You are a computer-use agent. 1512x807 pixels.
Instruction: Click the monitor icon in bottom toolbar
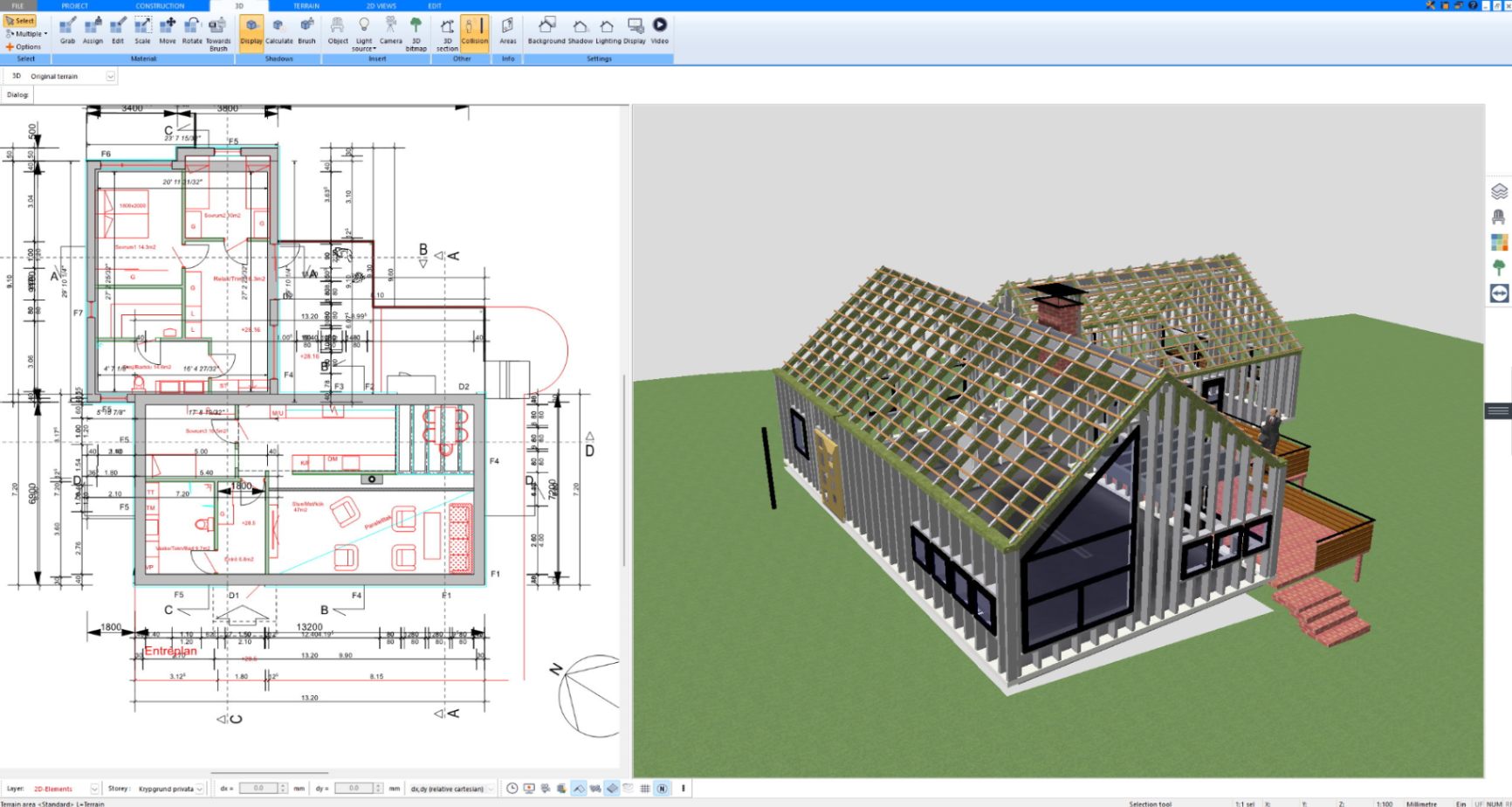[x=529, y=788]
